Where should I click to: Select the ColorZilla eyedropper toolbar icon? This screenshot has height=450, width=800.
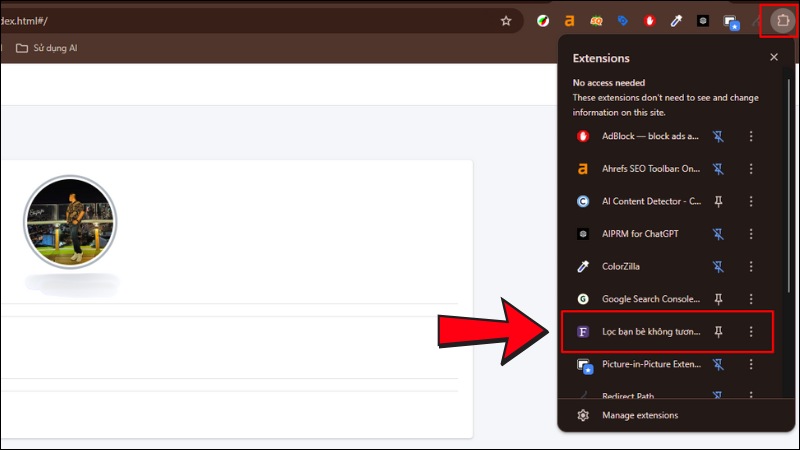[x=677, y=20]
